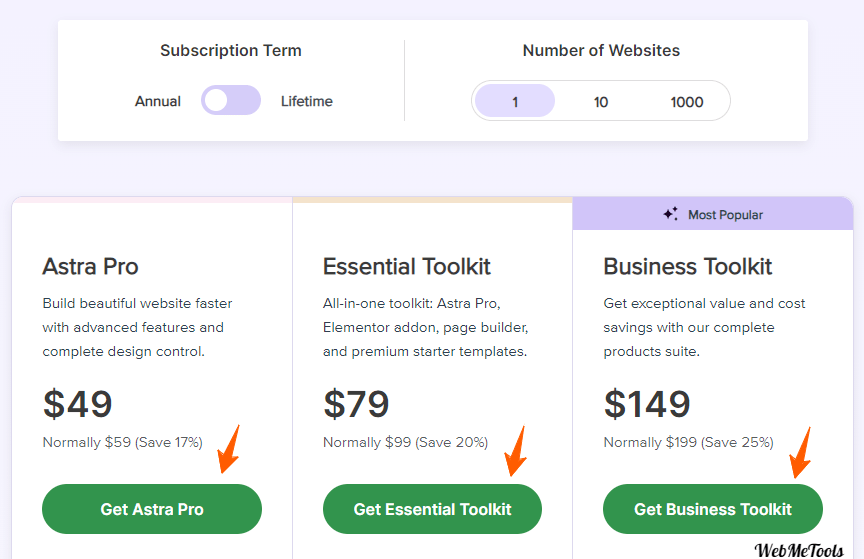Click the Annual label
864x559 pixels.
158,101
